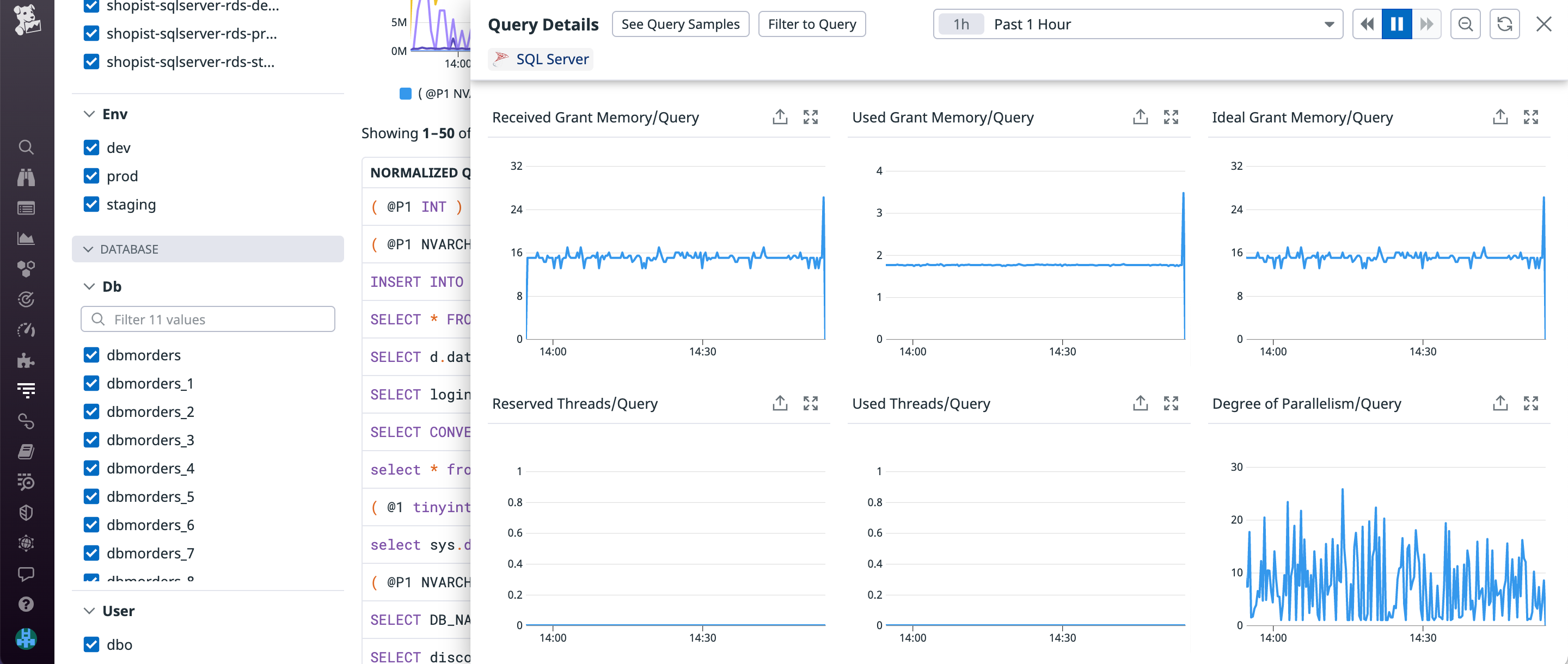Skip the time range backward
This screenshot has width=1568, height=664.
1367,24
